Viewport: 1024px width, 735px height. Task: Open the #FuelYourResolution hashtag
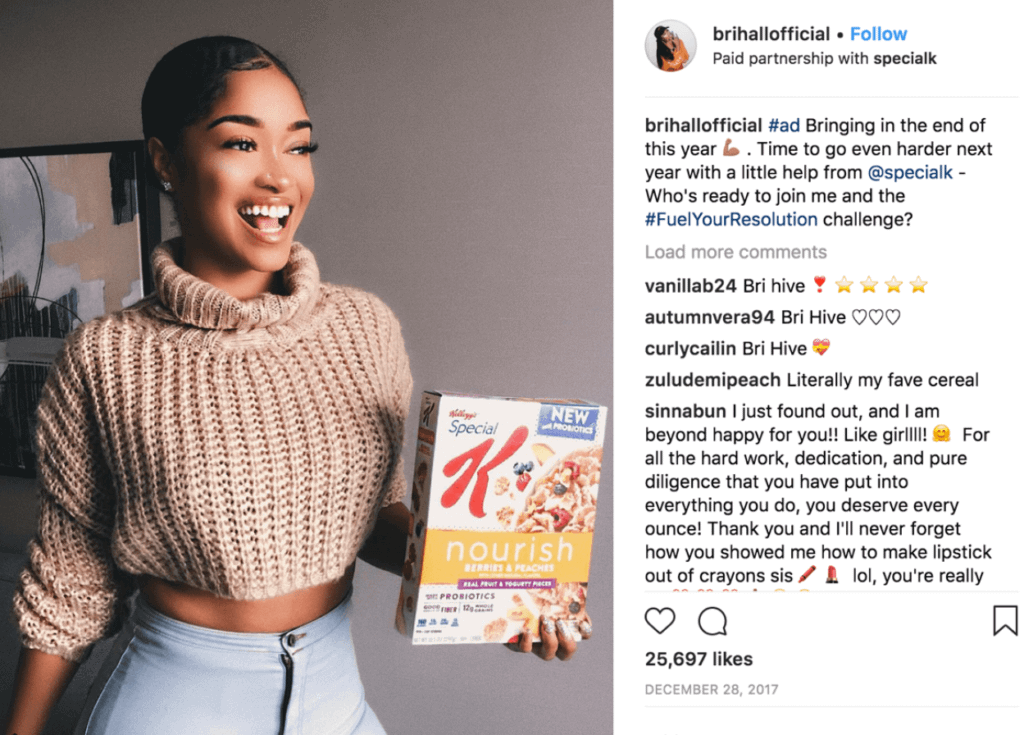click(x=731, y=220)
